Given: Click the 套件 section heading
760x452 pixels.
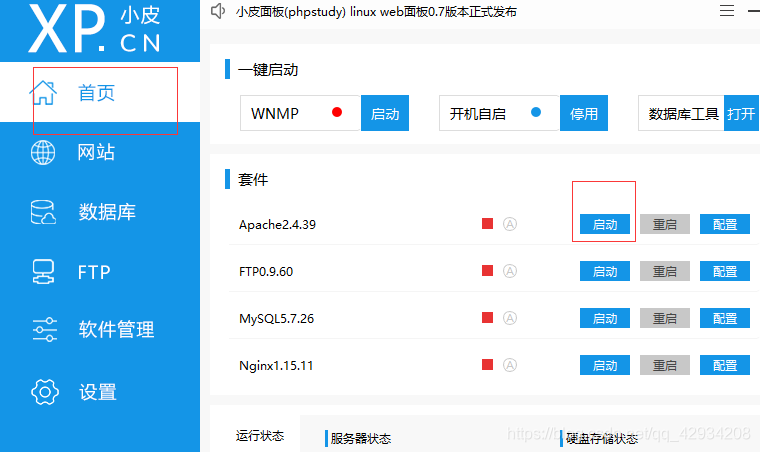Looking at the screenshot, I should tap(253, 180).
